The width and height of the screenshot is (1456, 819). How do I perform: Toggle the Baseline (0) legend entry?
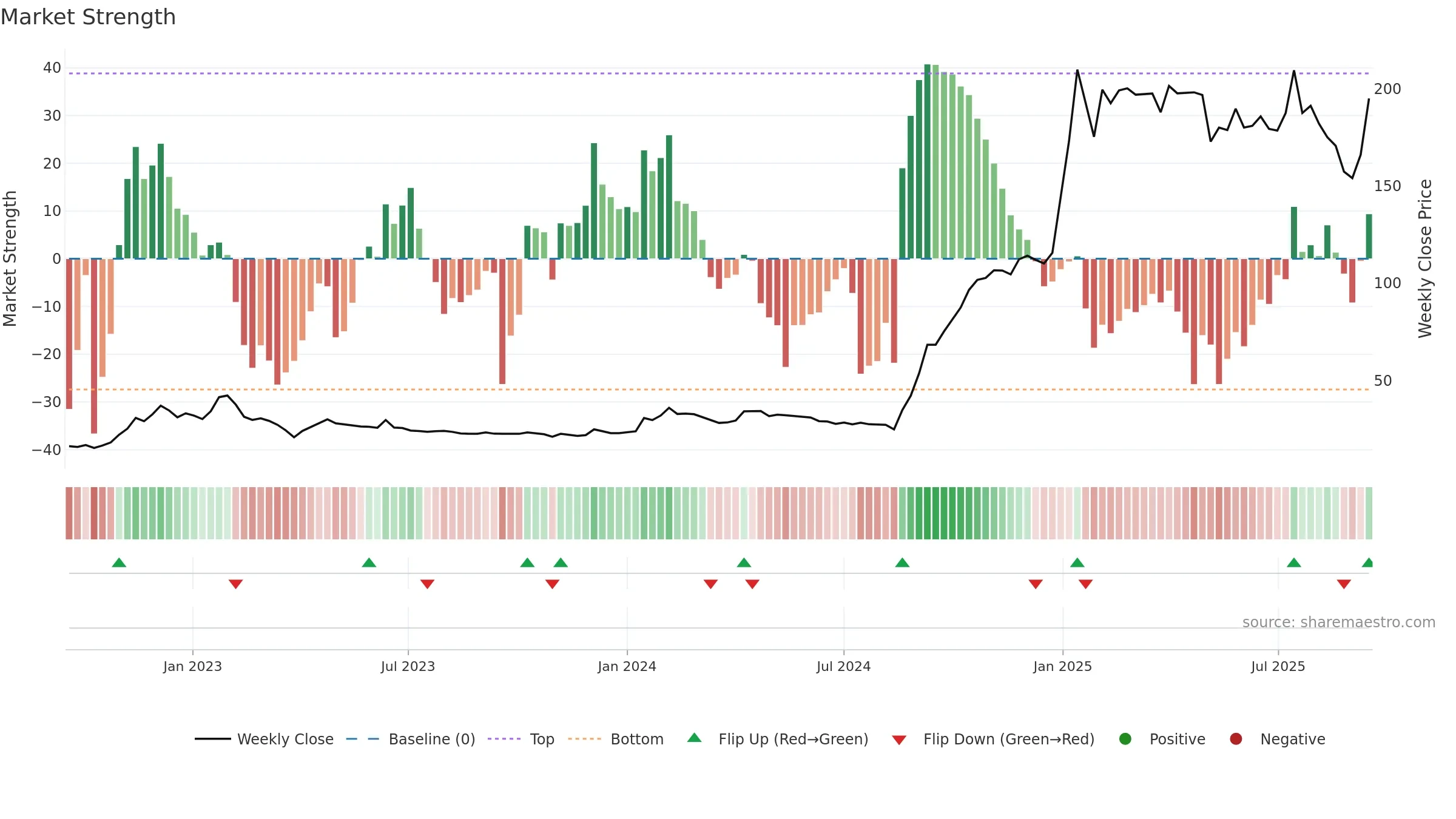tap(410, 739)
